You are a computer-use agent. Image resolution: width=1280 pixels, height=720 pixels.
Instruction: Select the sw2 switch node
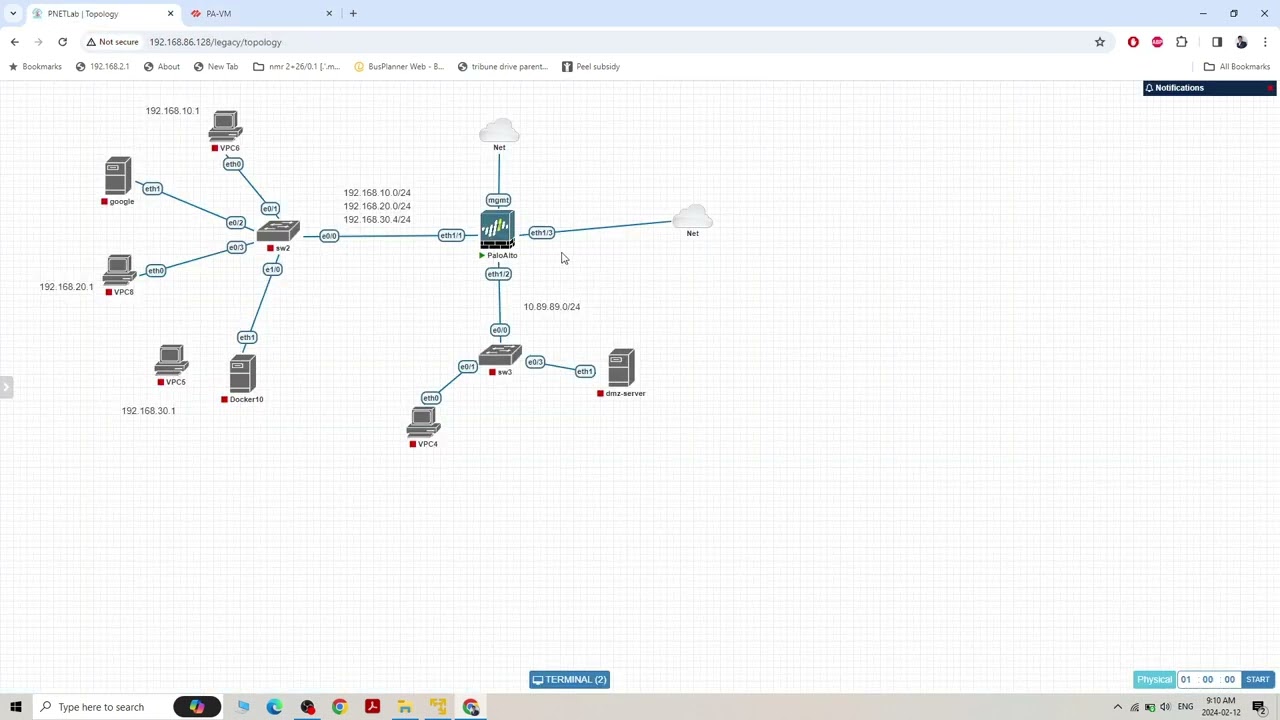(x=278, y=232)
